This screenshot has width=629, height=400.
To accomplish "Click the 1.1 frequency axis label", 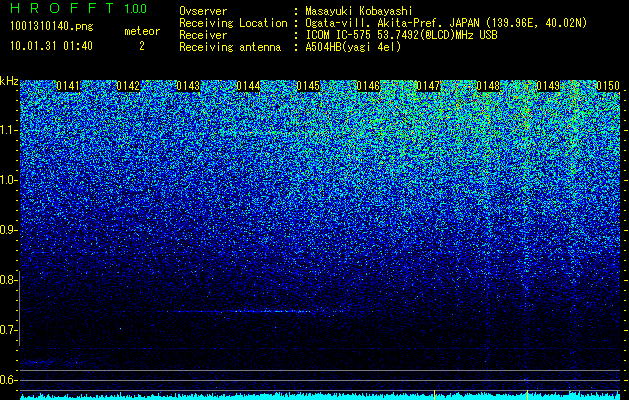I will [x=8, y=130].
